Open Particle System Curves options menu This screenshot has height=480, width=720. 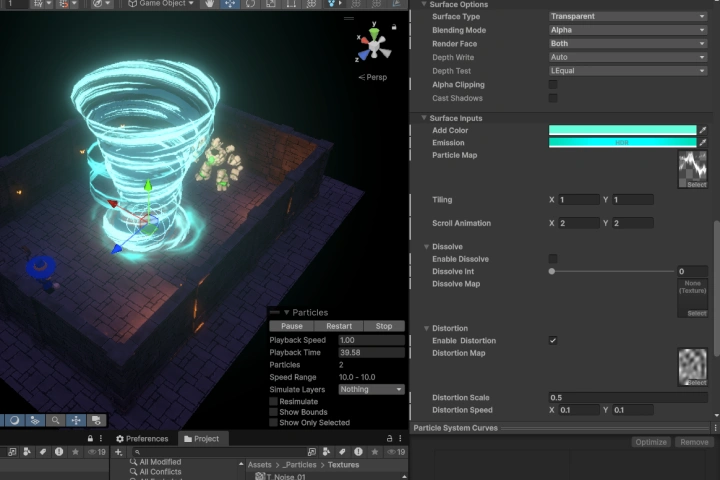[715, 428]
